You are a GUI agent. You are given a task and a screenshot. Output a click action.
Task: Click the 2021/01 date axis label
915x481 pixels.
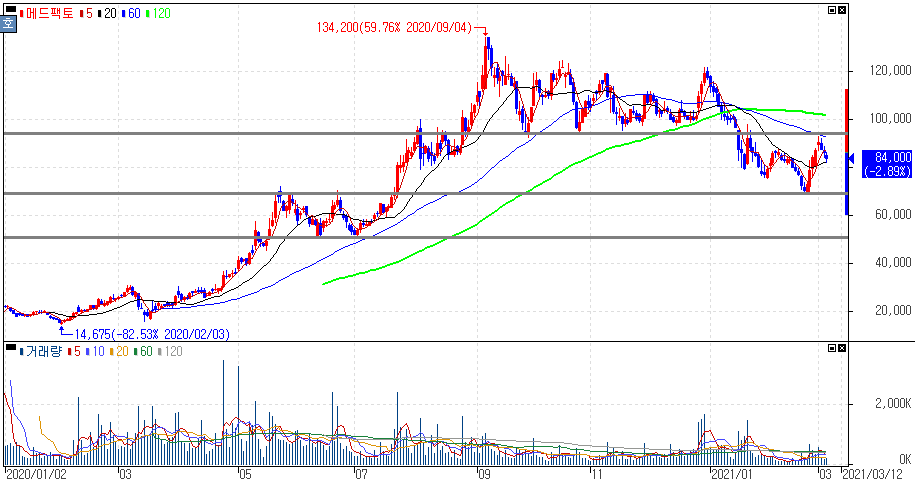tap(731, 473)
